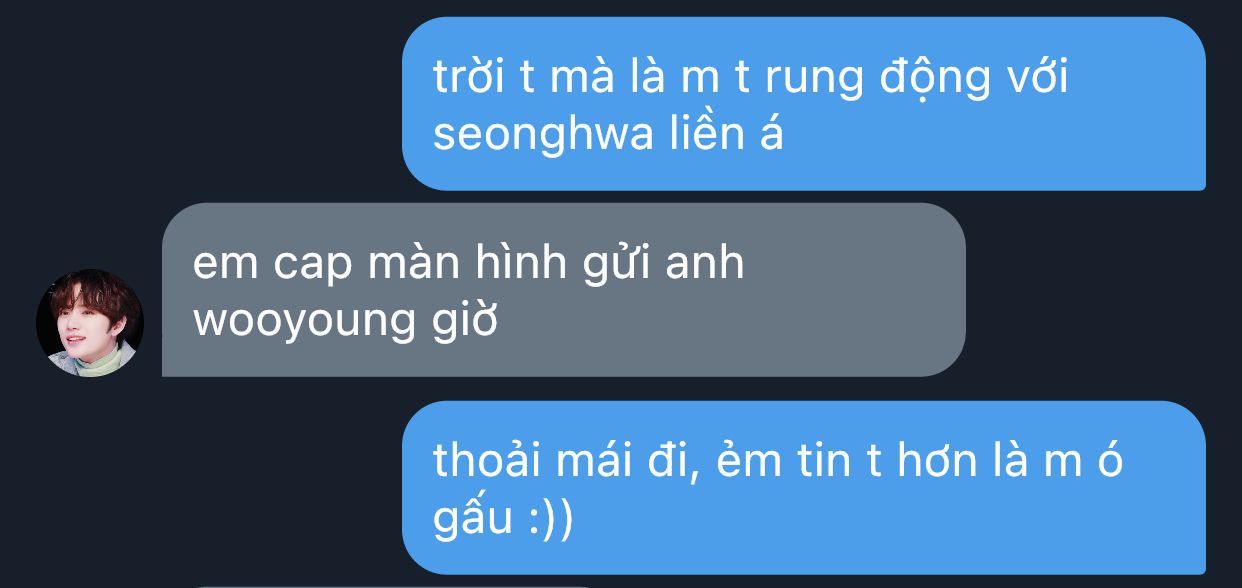The width and height of the screenshot is (1242, 588).
Task: Click the word liền after seonghwa
Action: pyautogui.click(x=706, y=135)
